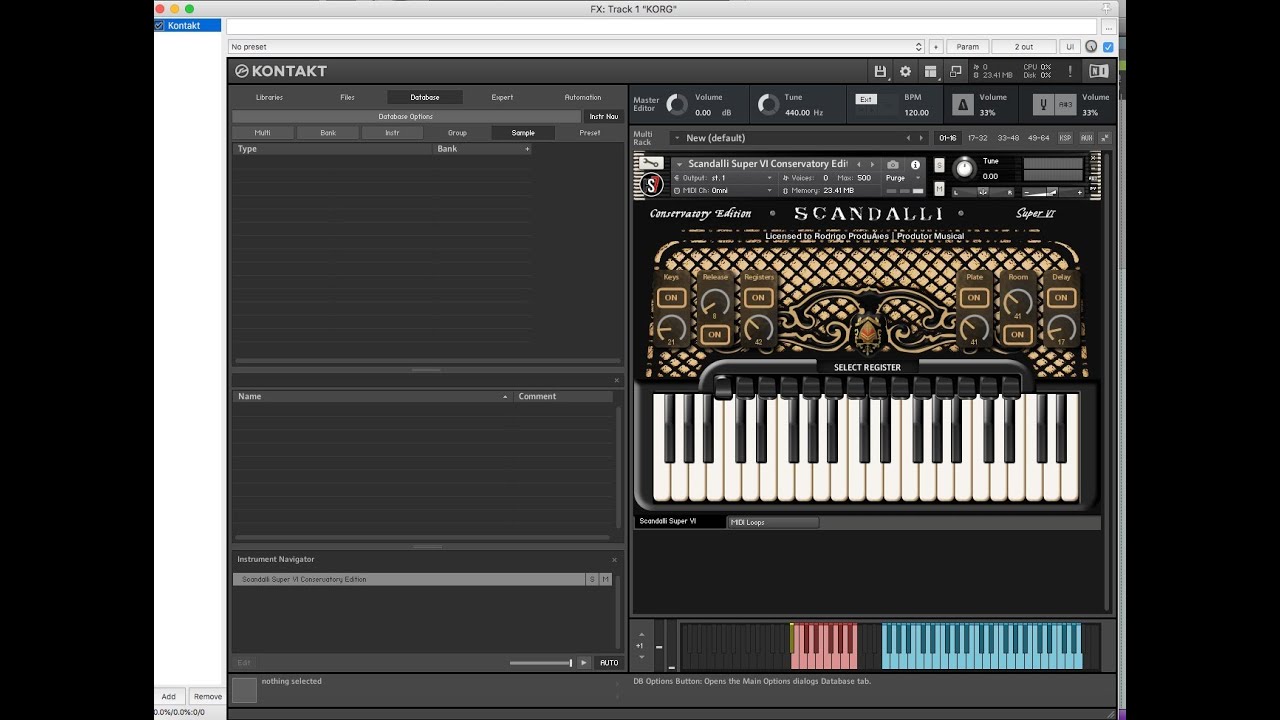Toggle the Kontakt checkbox in FX list

pyautogui.click(x=159, y=26)
